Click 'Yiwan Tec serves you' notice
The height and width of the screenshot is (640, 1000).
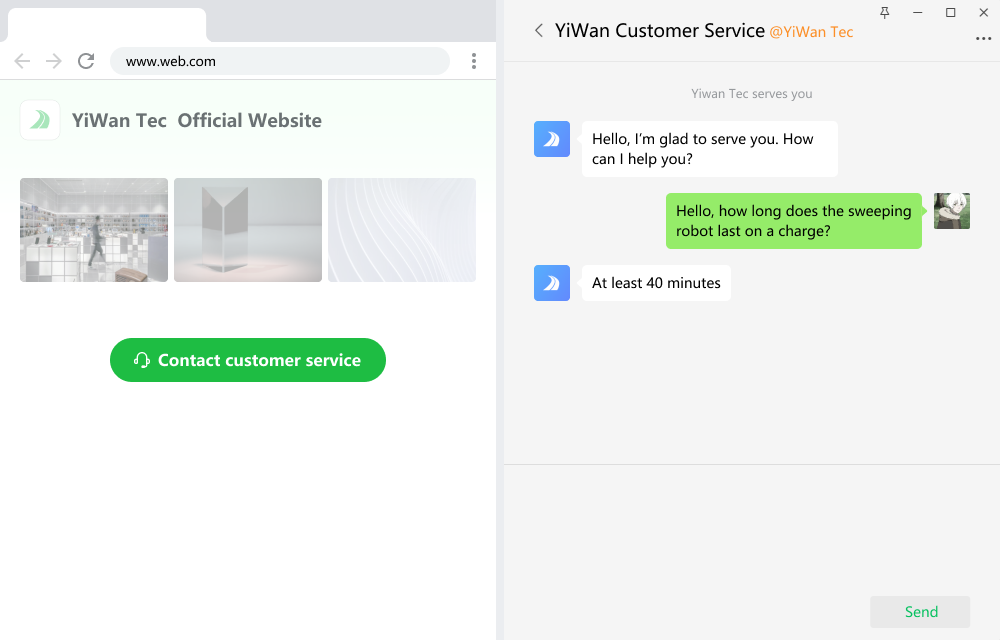(x=752, y=94)
